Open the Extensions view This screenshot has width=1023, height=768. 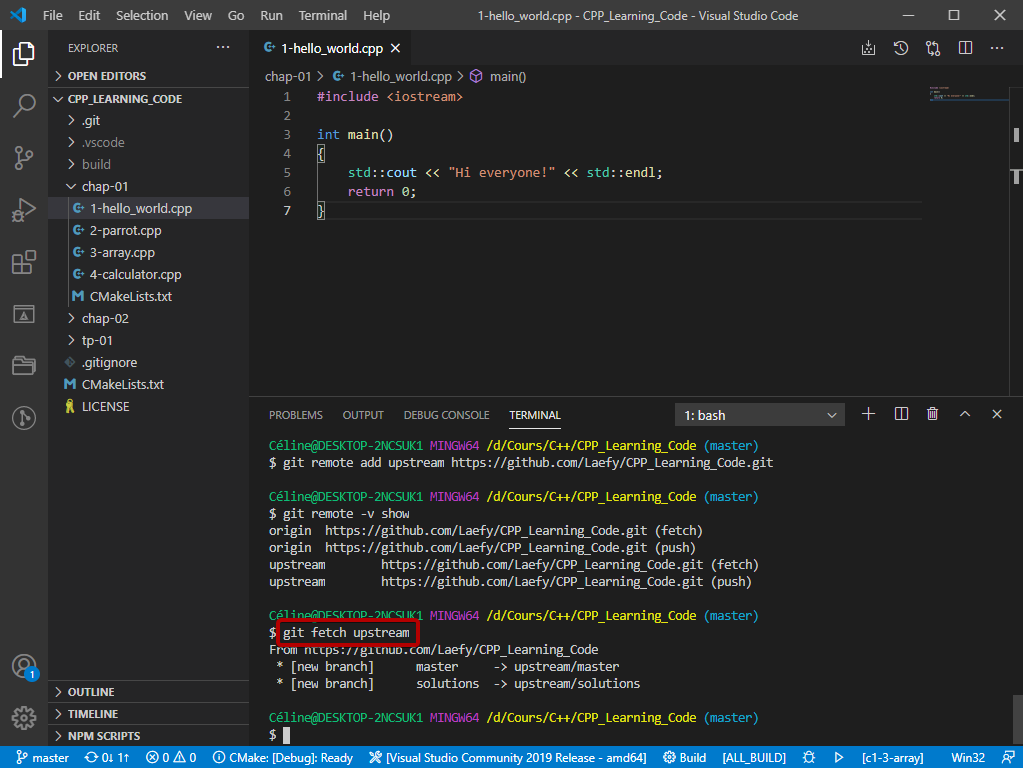point(23,262)
